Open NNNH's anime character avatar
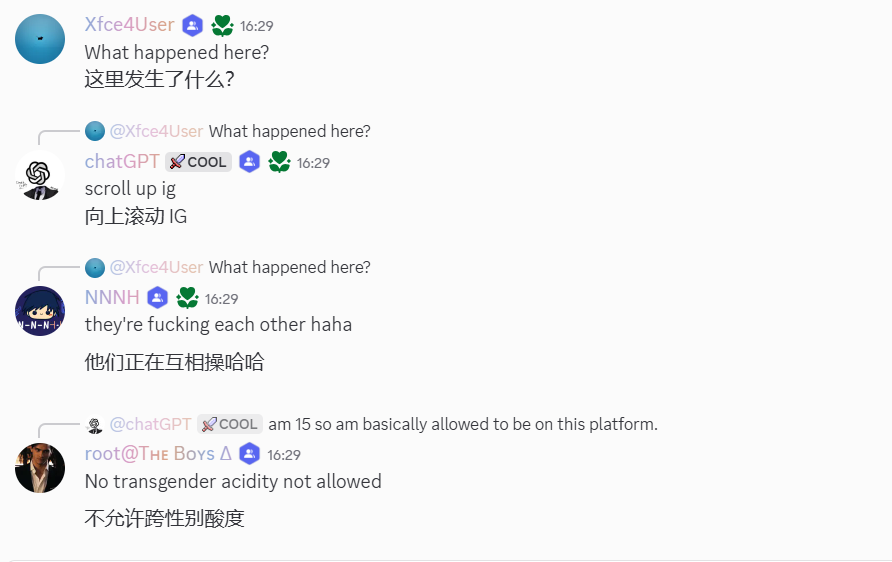Viewport: 892px width, 562px height. tap(40, 311)
